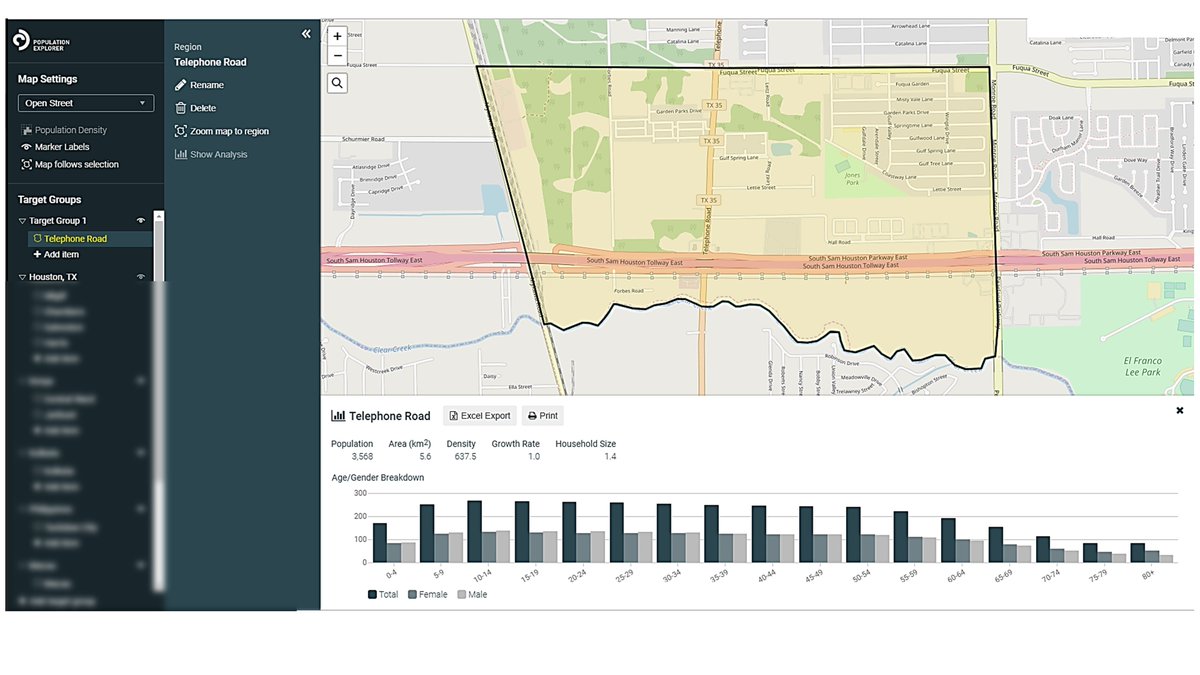The width and height of the screenshot is (1200, 675).
Task: Click the Total bar for ages 10-14
Action: coord(475,531)
